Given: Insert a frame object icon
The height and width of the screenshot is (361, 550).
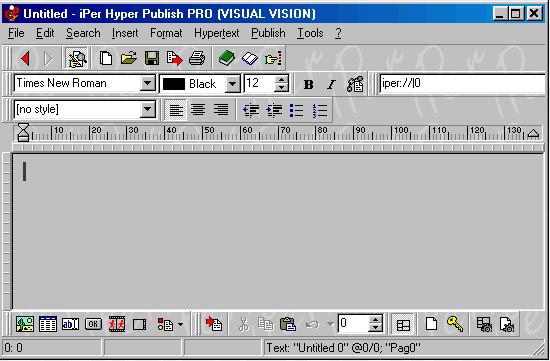Looking at the screenshot, I should [x=139, y=325].
